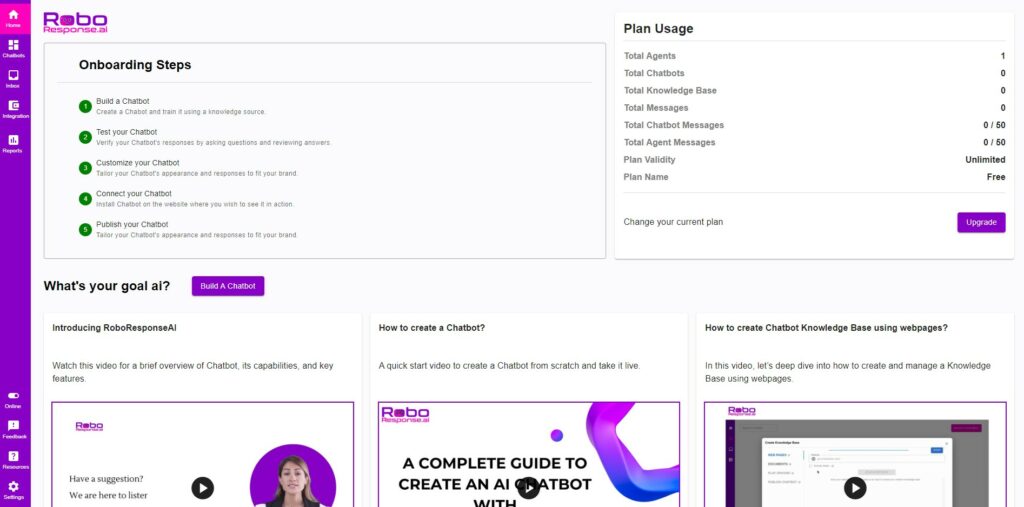This screenshot has width=1024, height=507.
Task: Click the Total Messages row label
Action: (x=656, y=108)
